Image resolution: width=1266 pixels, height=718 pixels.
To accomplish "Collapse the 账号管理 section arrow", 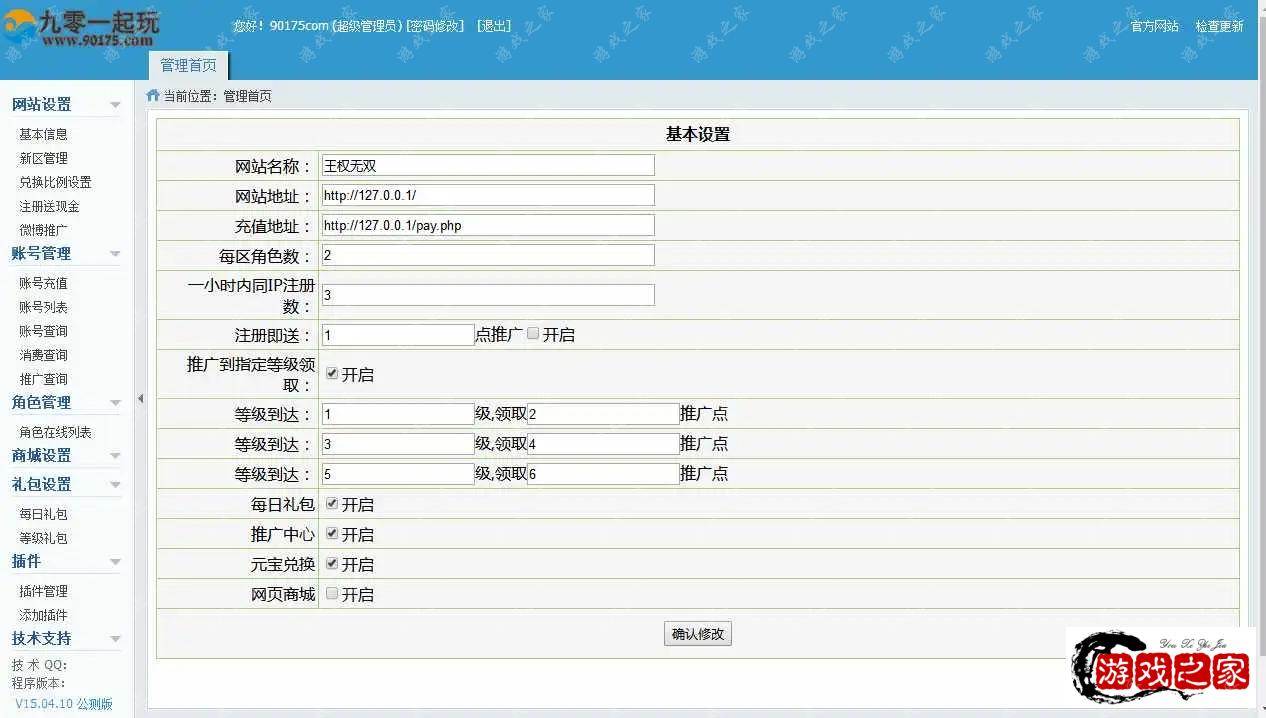I will click(115, 254).
